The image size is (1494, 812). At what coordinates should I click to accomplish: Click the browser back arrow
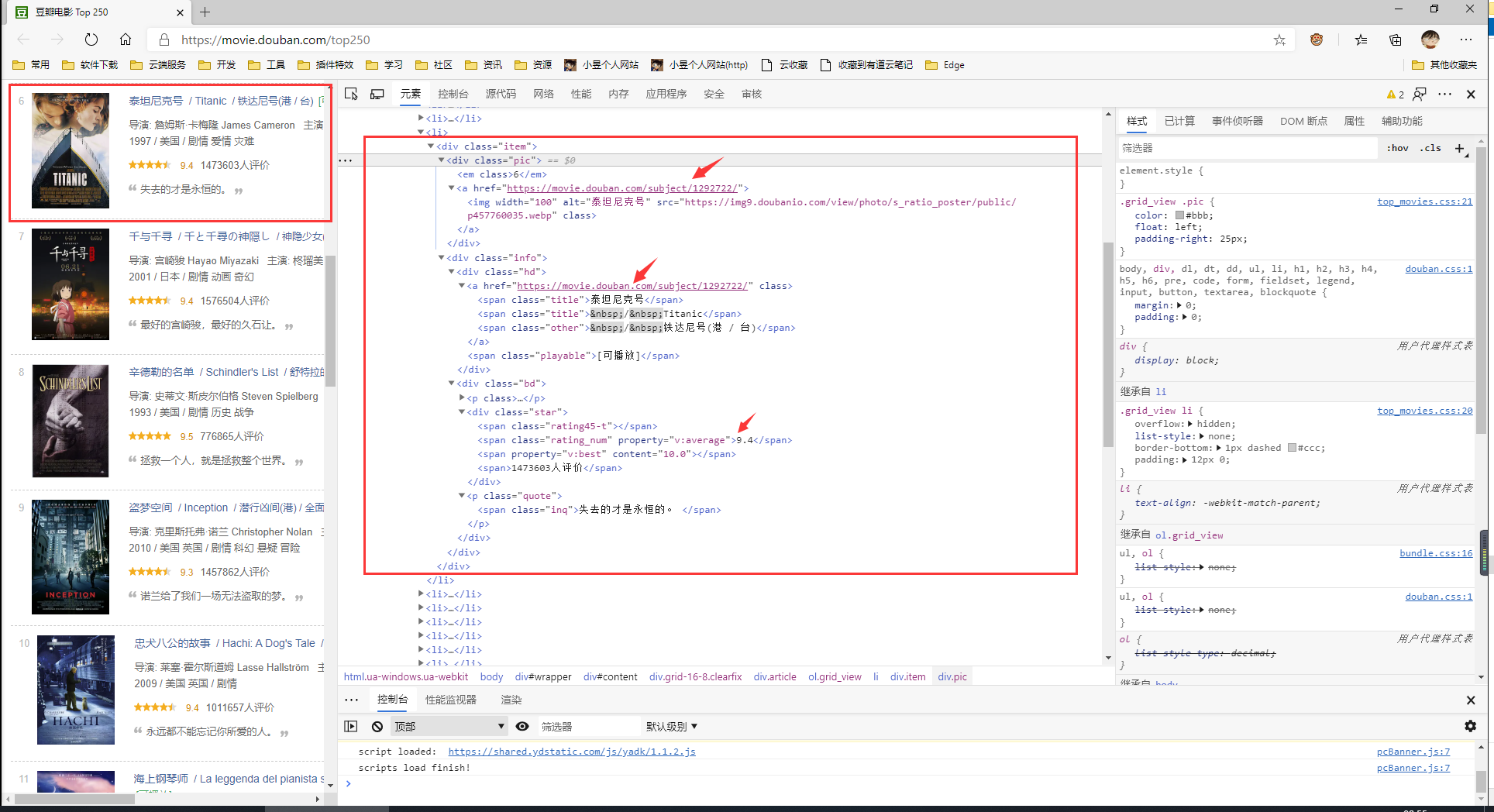tap(23, 40)
